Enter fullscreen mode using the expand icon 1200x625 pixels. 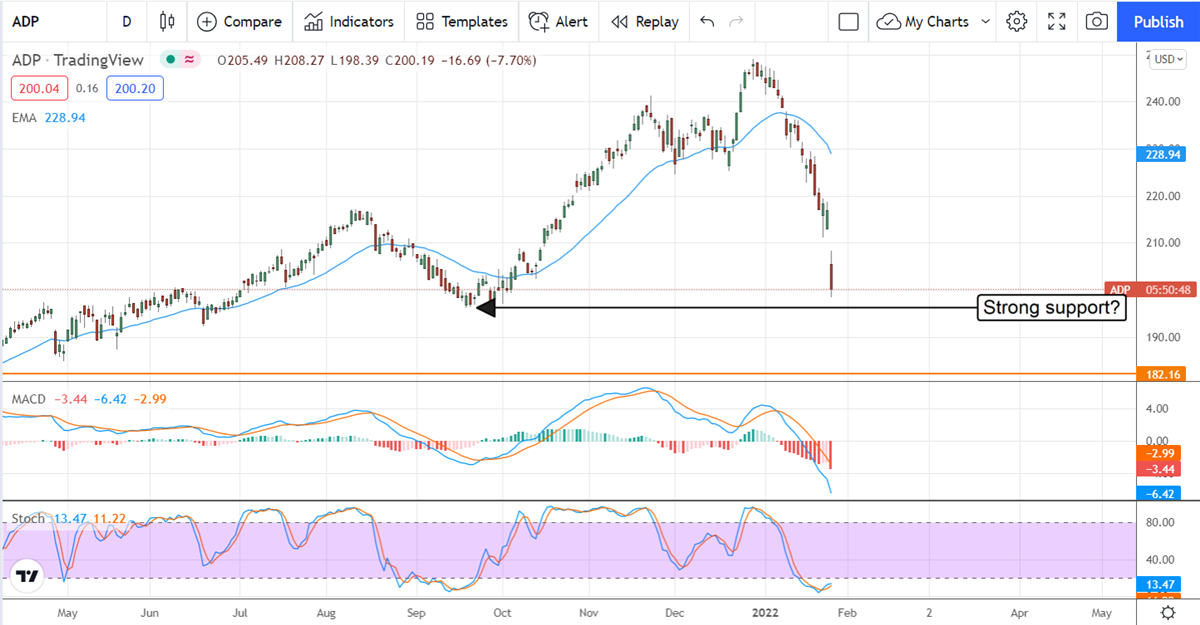(1057, 21)
